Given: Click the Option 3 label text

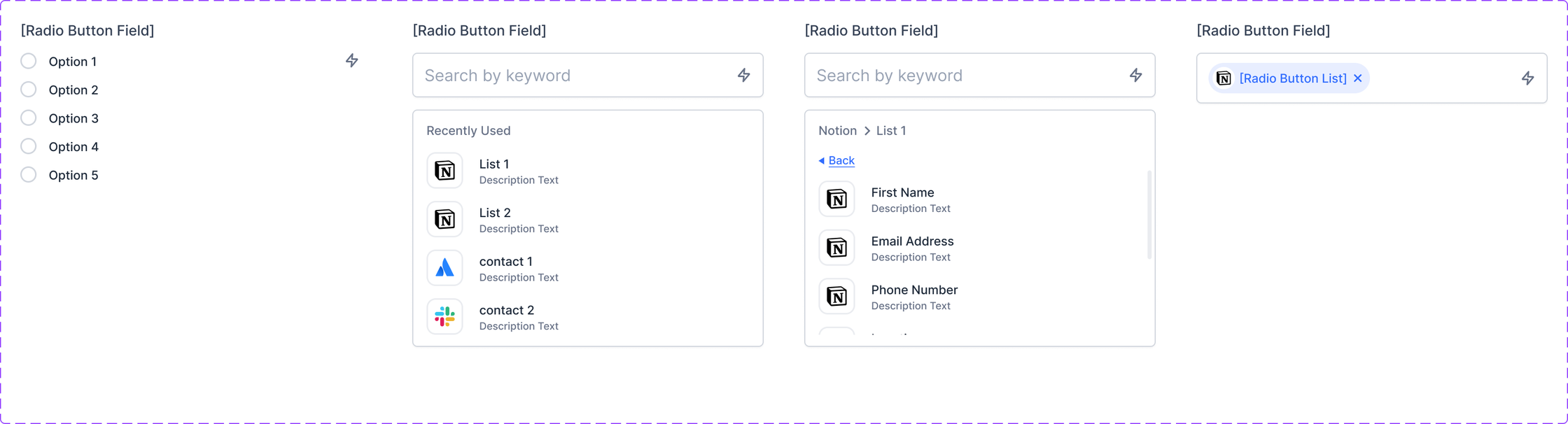Looking at the screenshot, I should (73, 118).
